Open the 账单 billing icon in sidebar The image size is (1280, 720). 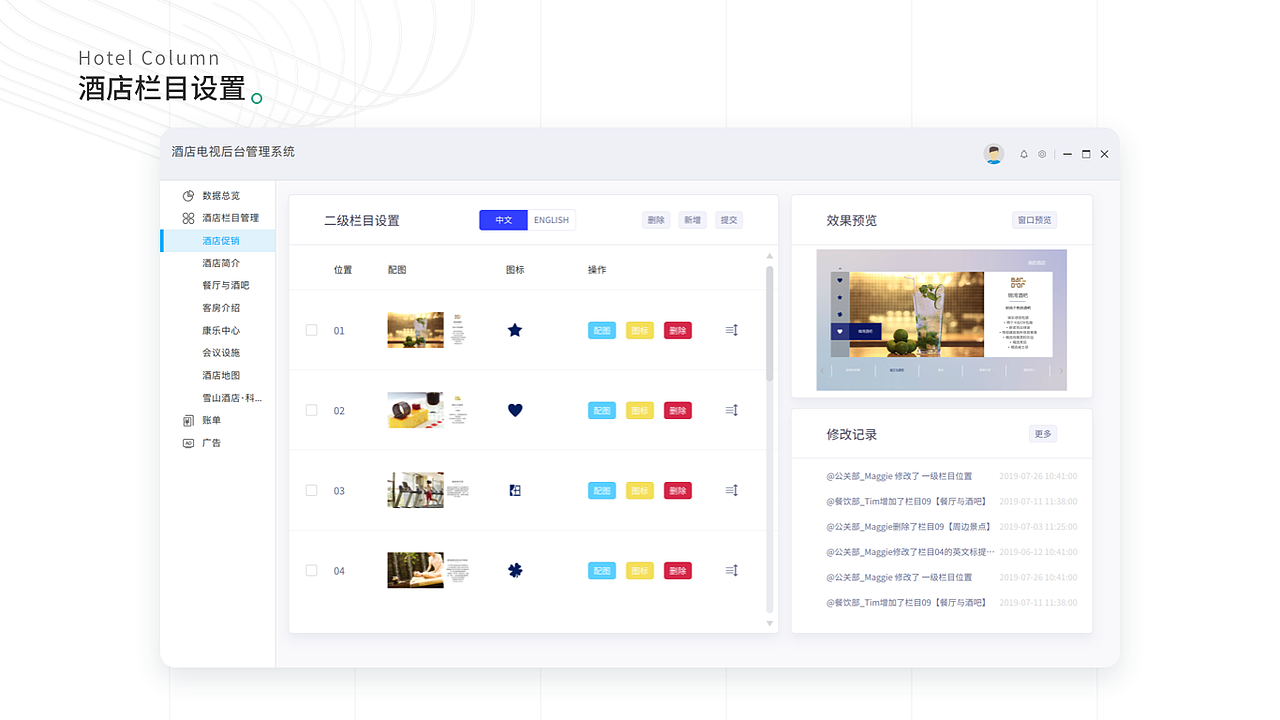pyautogui.click(x=188, y=420)
